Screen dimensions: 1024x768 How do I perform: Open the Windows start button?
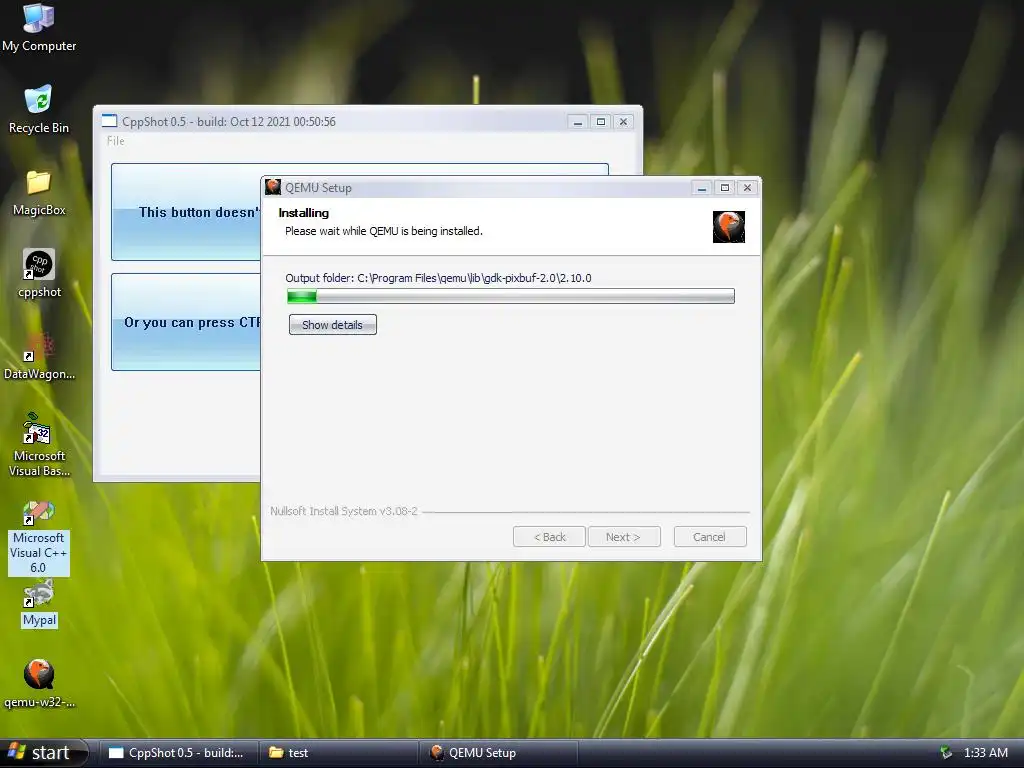[44, 753]
